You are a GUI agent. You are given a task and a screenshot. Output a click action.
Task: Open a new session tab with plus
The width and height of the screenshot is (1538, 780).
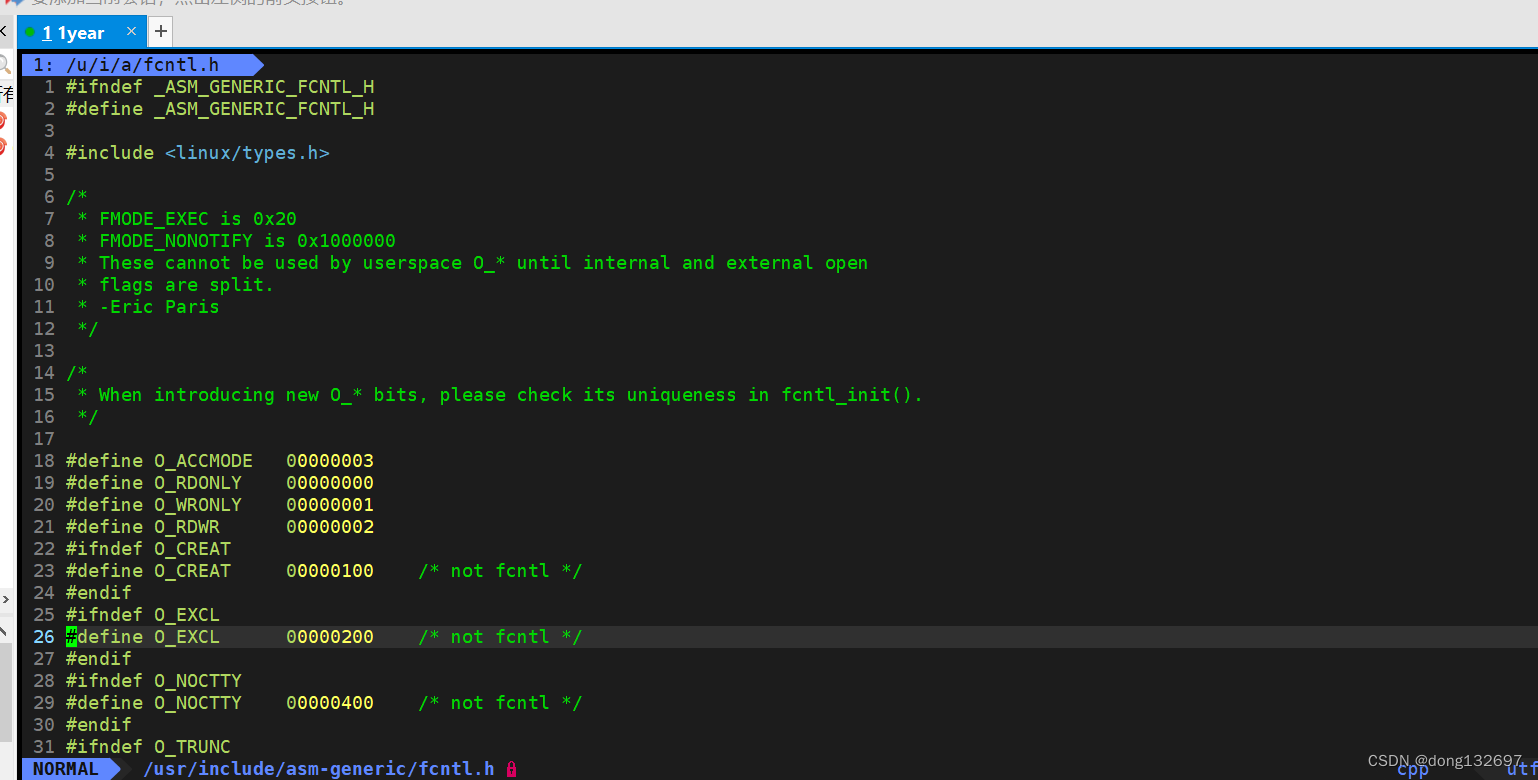[160, 32]
